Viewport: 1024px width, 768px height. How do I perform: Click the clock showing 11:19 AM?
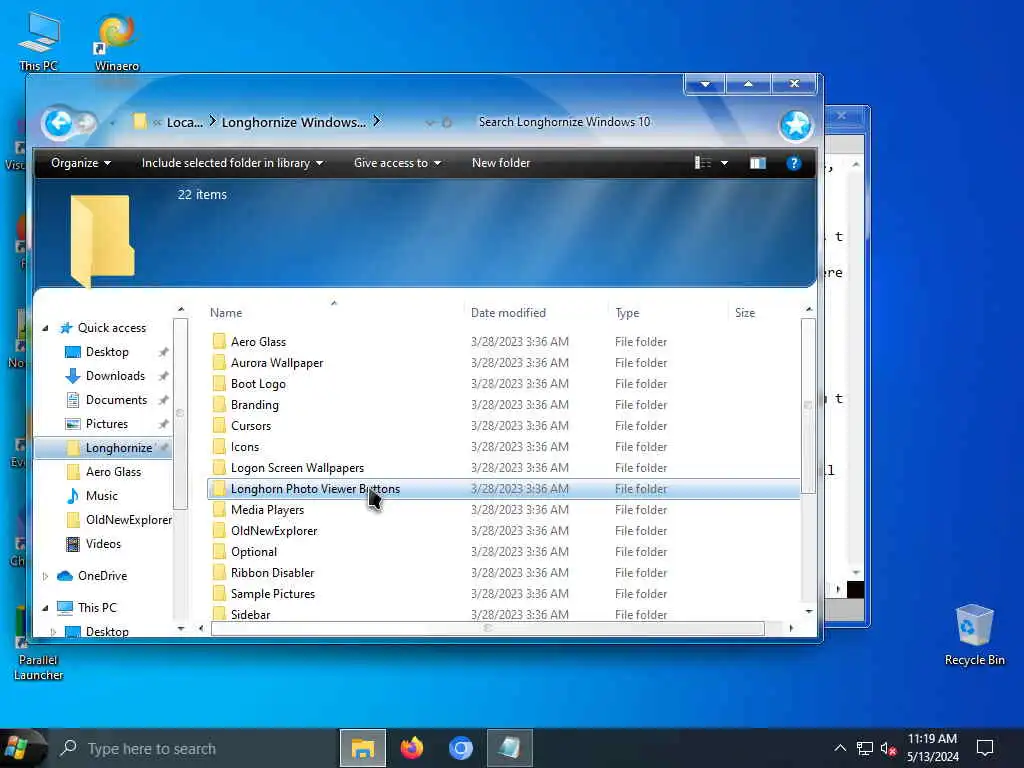click(932, 739)
